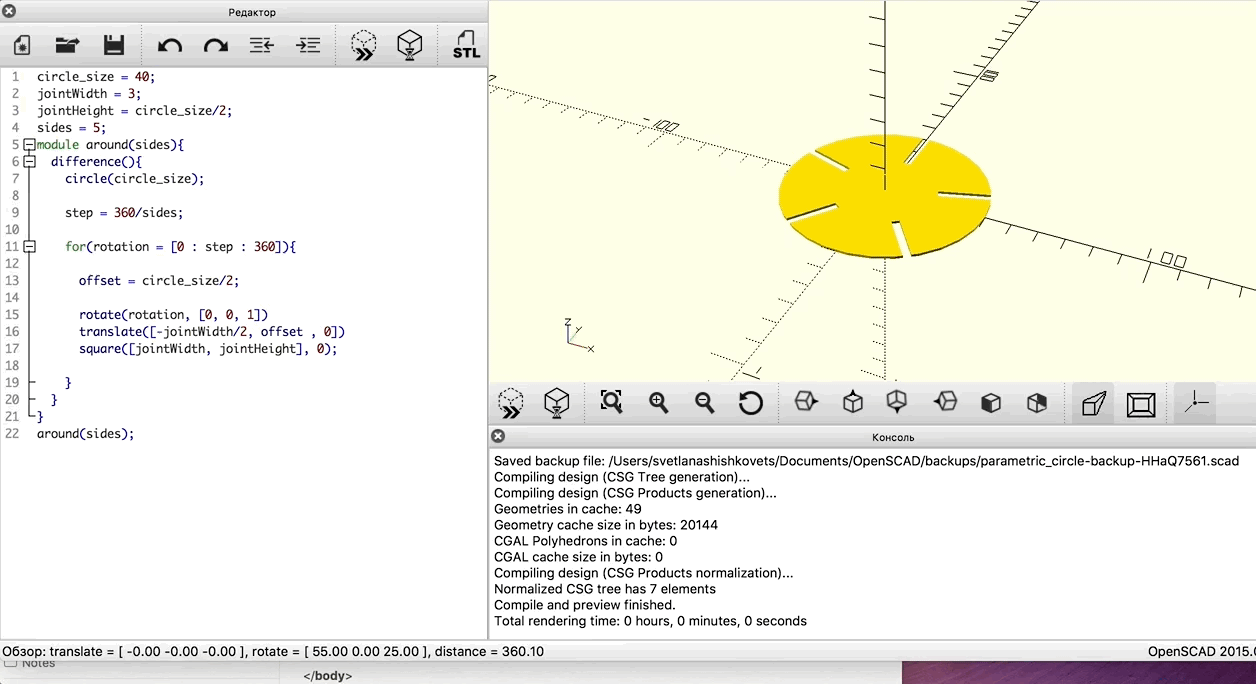Click the View All magnifier icon

point(611,402)
